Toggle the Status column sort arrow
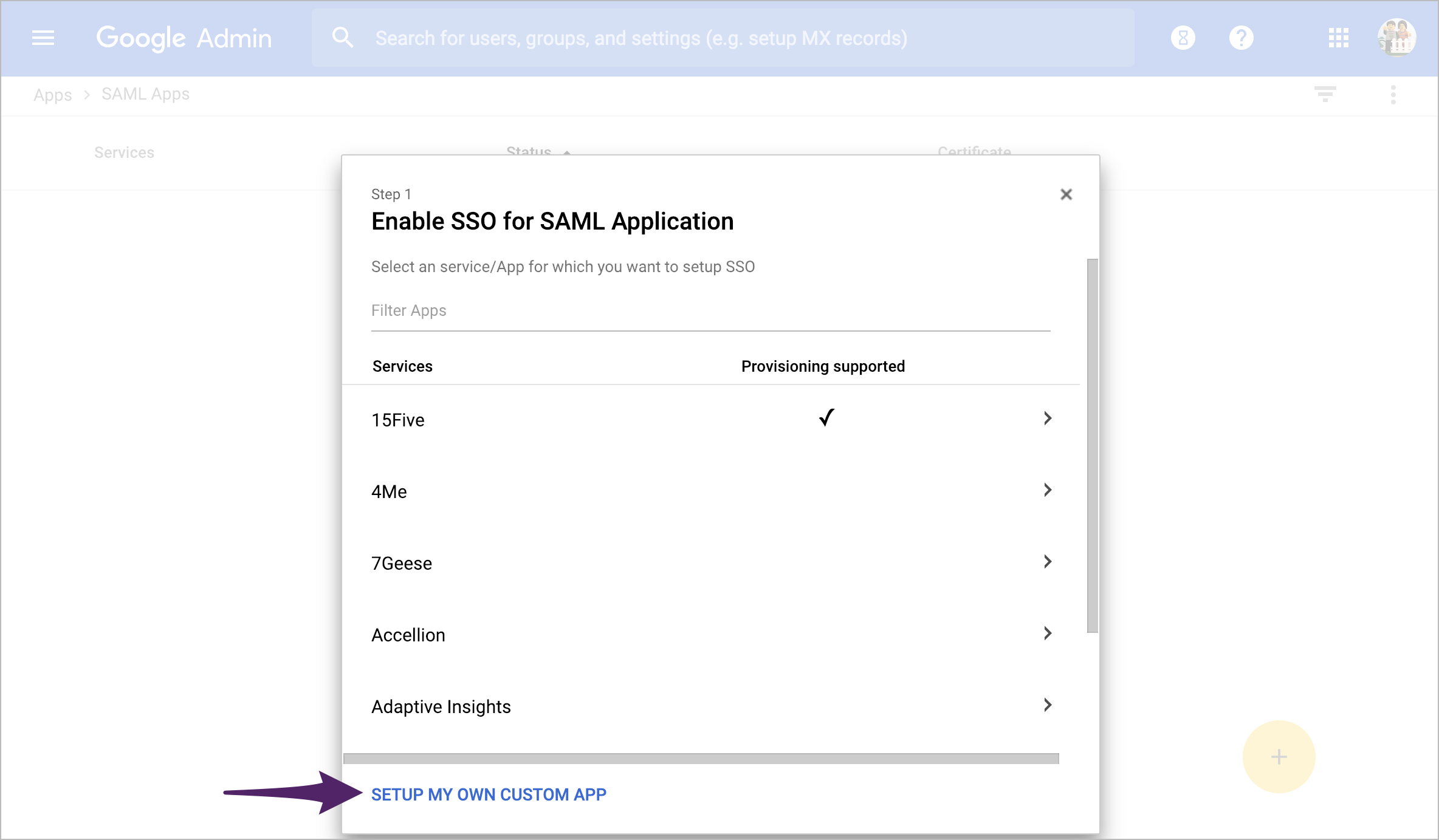Screen dimensions: 1439x840 pyautogui.click(x=566, y=154)
